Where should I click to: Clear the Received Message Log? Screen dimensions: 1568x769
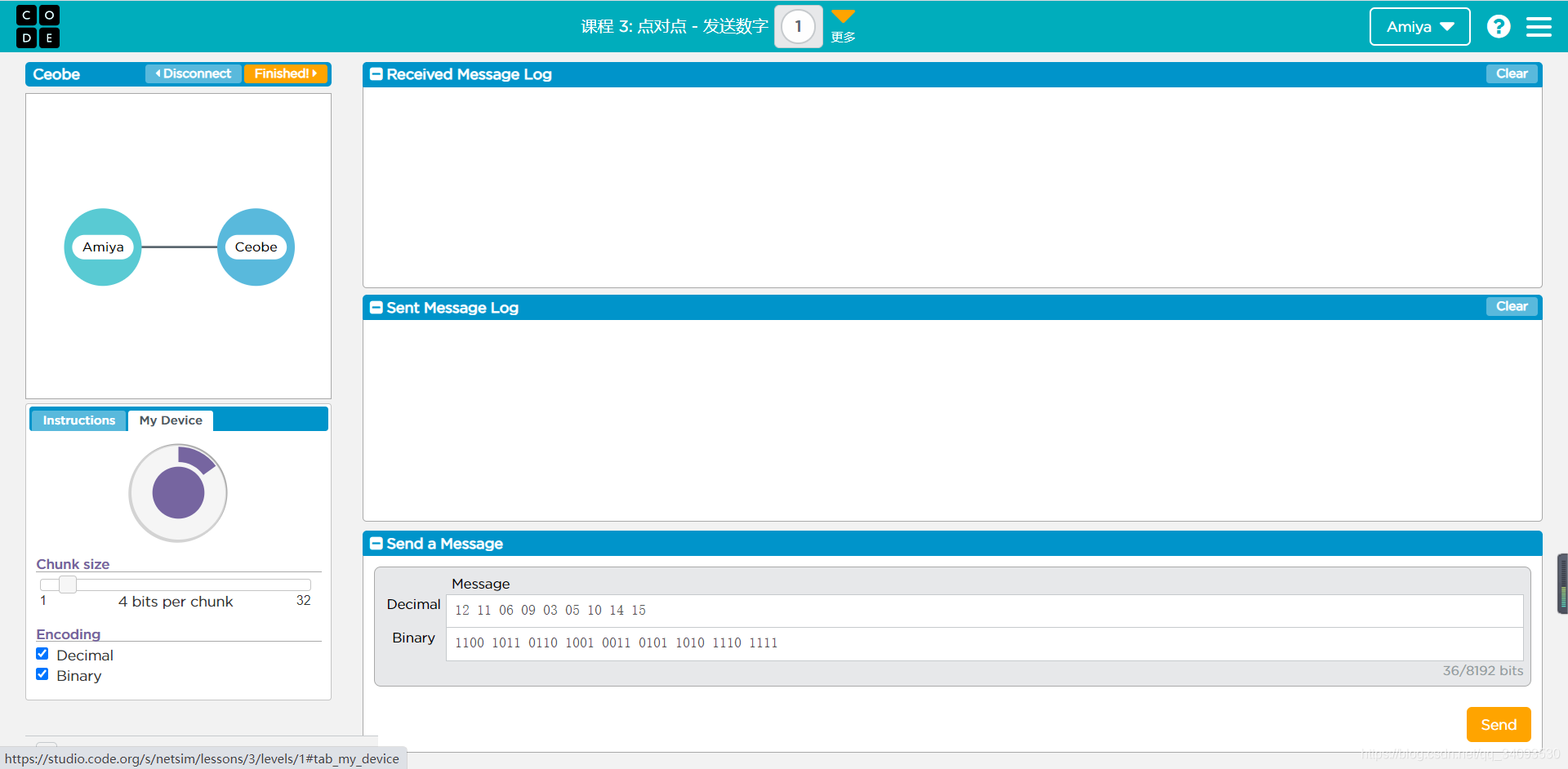(x=1512, y=73)
